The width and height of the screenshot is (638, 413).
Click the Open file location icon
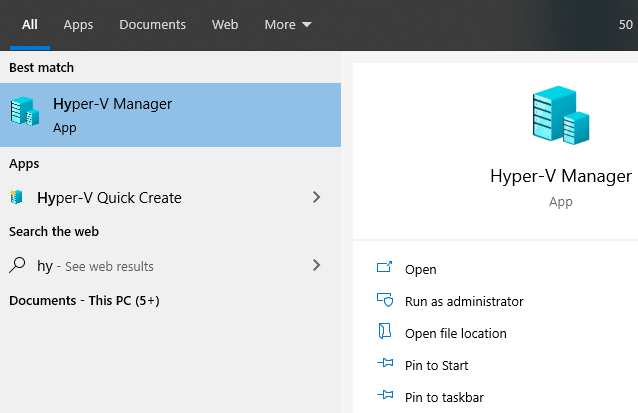(385, 331)
